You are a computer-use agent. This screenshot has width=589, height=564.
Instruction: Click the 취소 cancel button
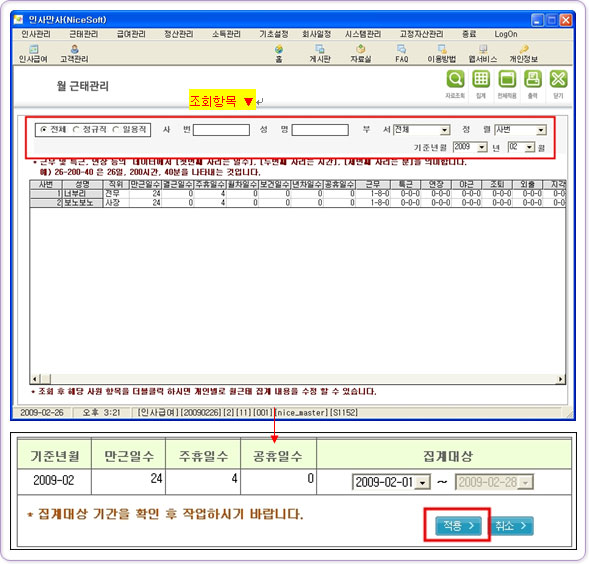(x=510, y=526)
